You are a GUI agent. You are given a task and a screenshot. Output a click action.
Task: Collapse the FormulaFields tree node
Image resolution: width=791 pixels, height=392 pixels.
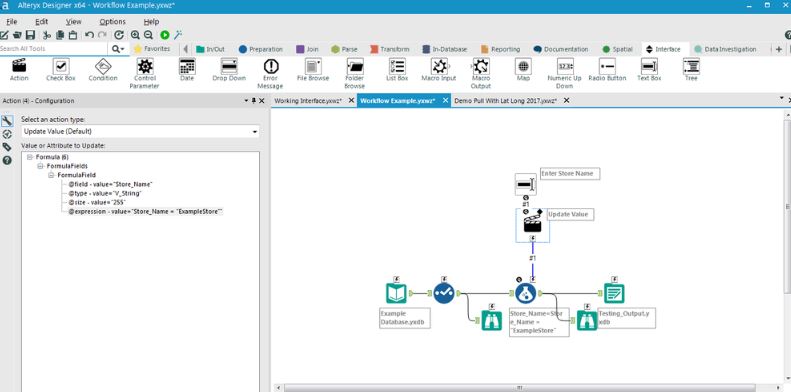(x=40, y=166)
